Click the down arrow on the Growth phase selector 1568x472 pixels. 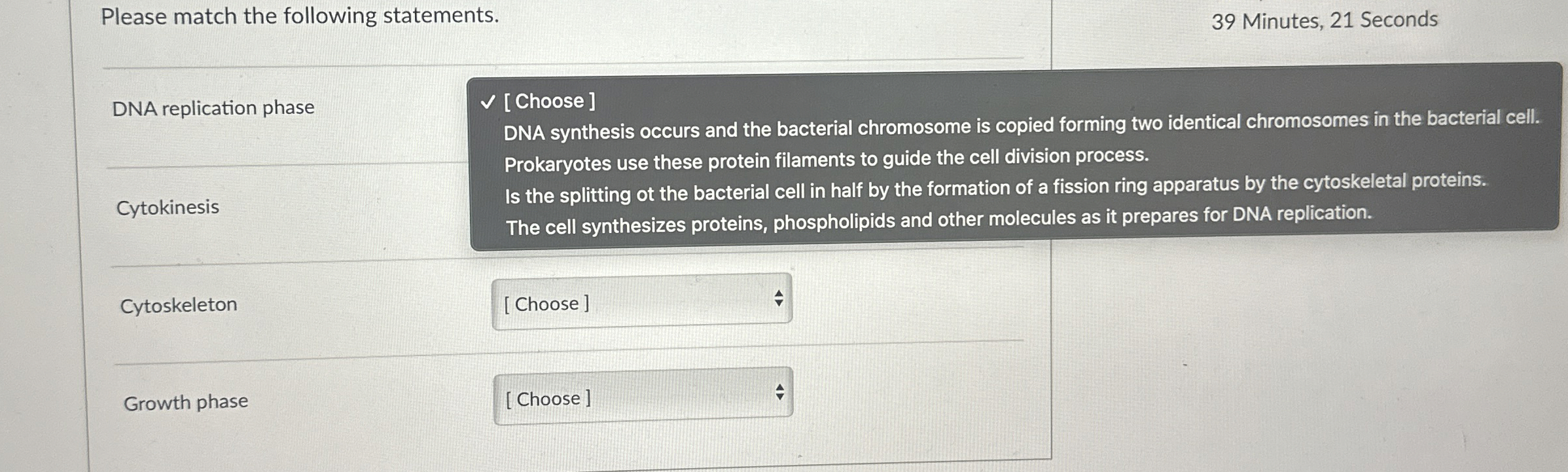click(x=781, y=397)
